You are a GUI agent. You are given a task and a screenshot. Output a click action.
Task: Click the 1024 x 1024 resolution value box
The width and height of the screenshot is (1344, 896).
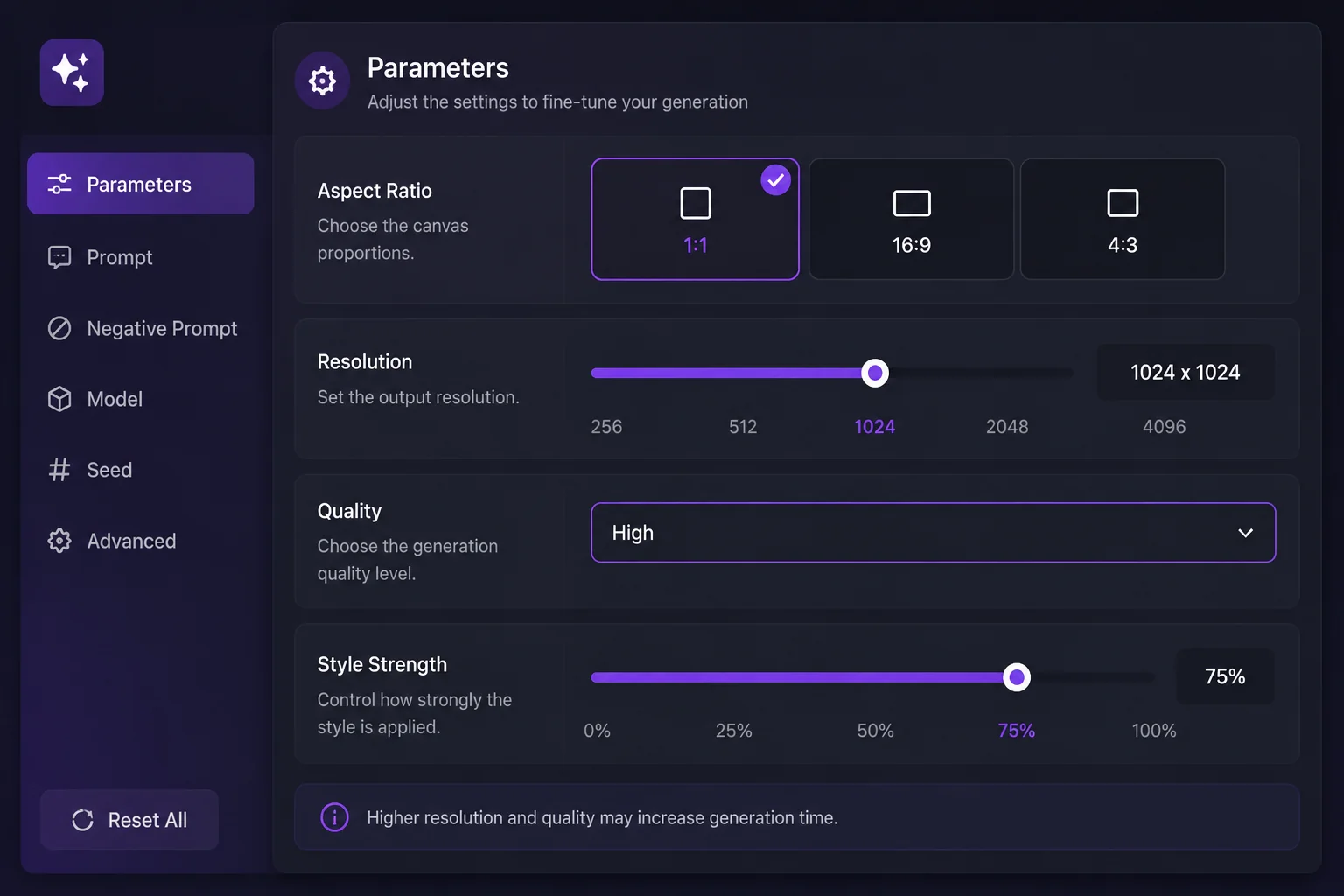coord(1186,373)
